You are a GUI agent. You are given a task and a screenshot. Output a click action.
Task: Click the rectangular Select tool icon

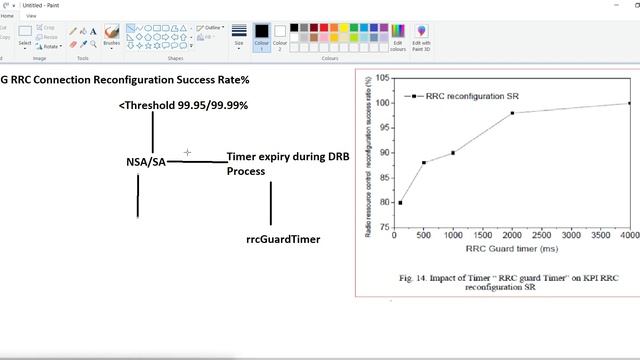pos(25,31)
